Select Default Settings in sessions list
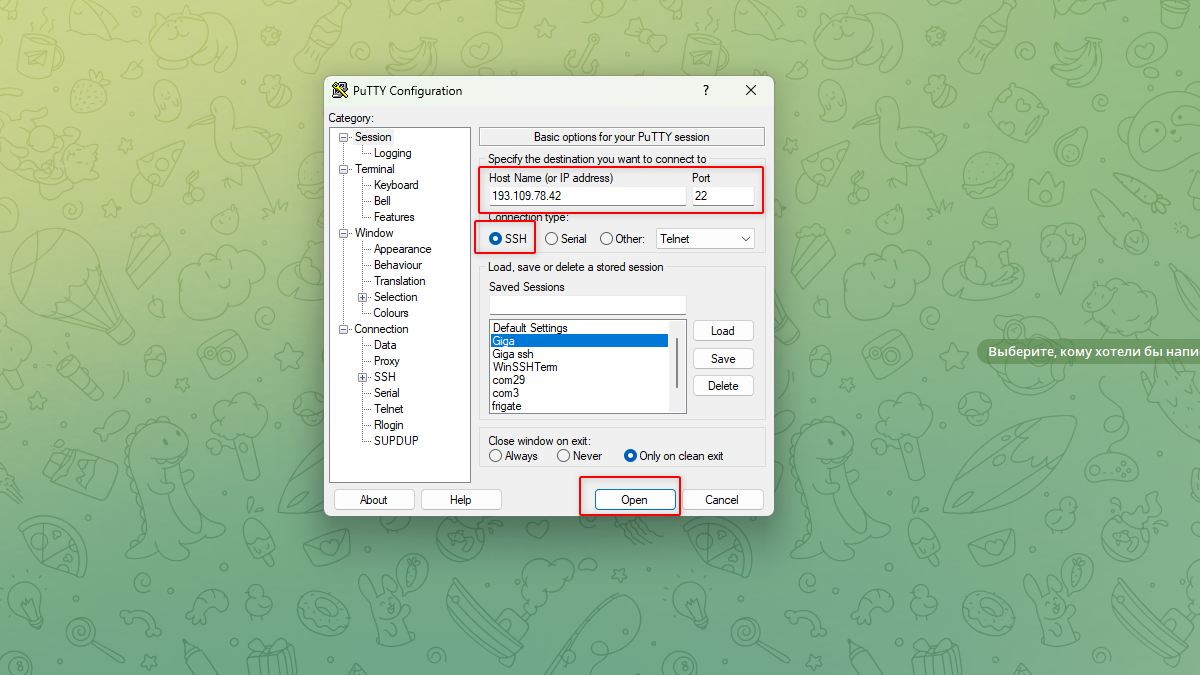This screenshot has width=1200, height=675. (579, 328)
